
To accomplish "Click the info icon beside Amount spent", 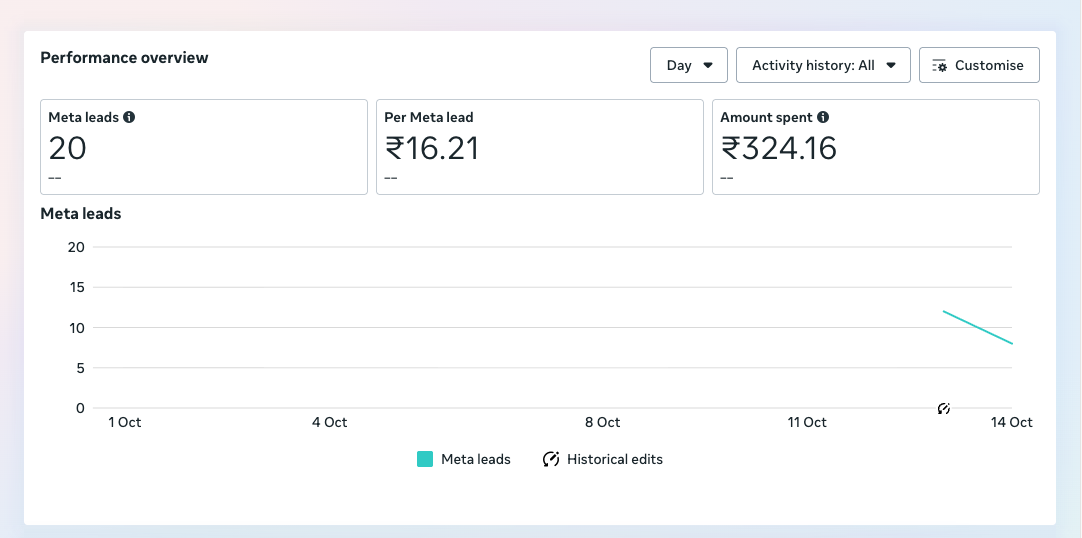I will click(x=822, y=117).
